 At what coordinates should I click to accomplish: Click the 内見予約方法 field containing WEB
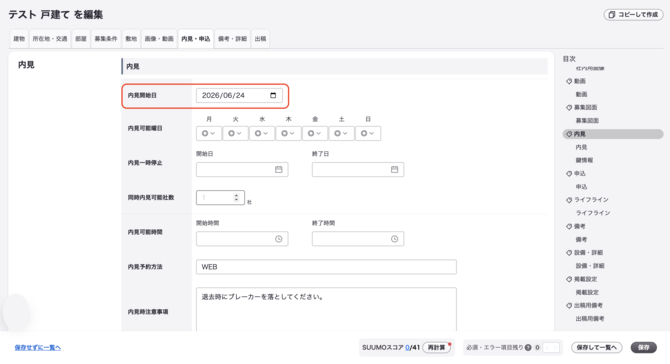[x=326, y=267]
